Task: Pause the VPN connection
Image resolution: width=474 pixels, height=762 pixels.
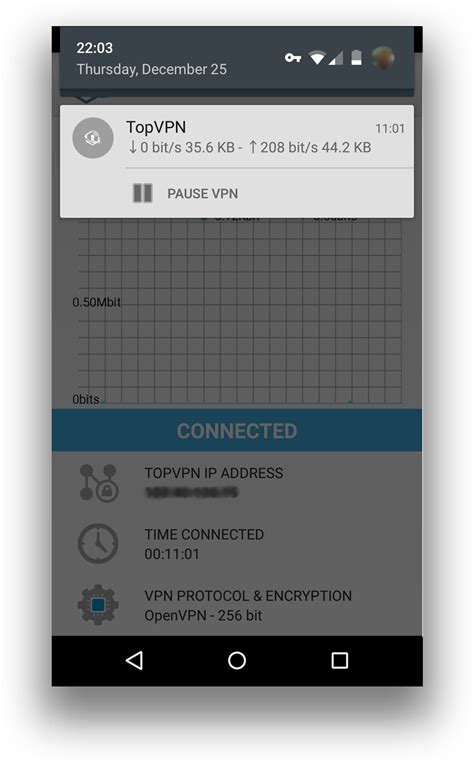Action: pos(185,193)
